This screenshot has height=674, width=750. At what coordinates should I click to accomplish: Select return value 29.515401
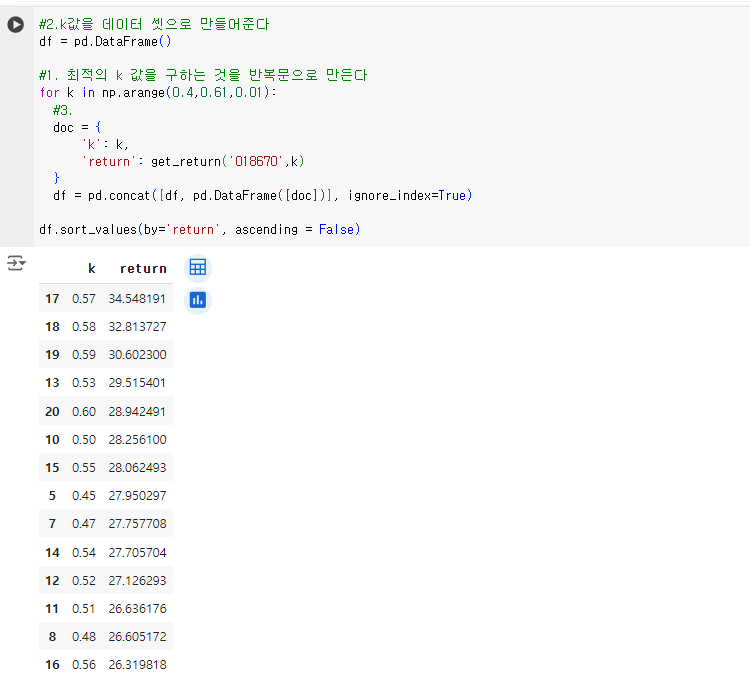[x=137, y=383]
